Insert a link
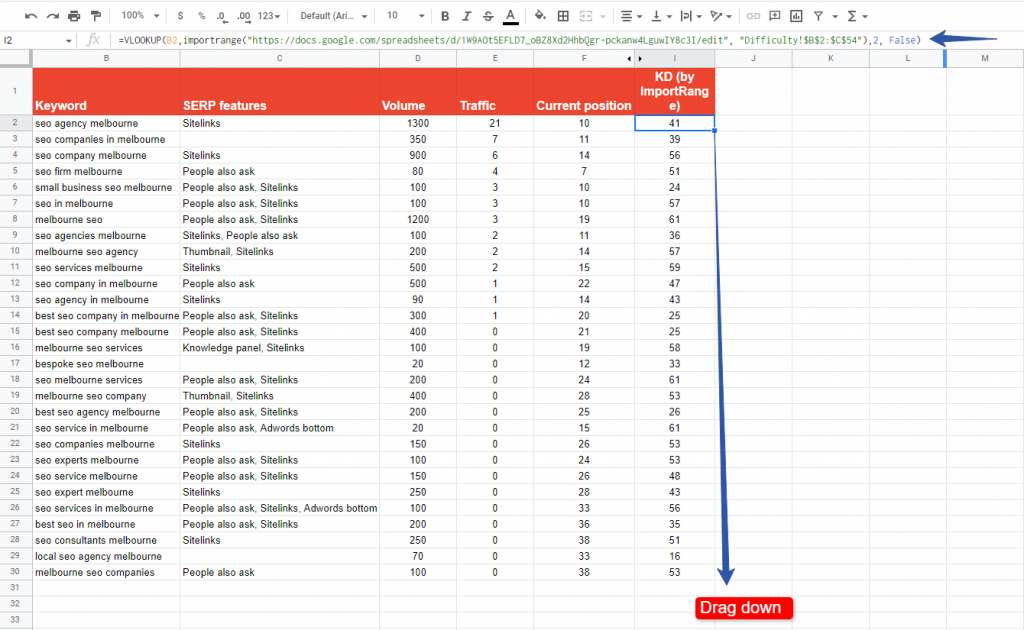 (753, 16)
